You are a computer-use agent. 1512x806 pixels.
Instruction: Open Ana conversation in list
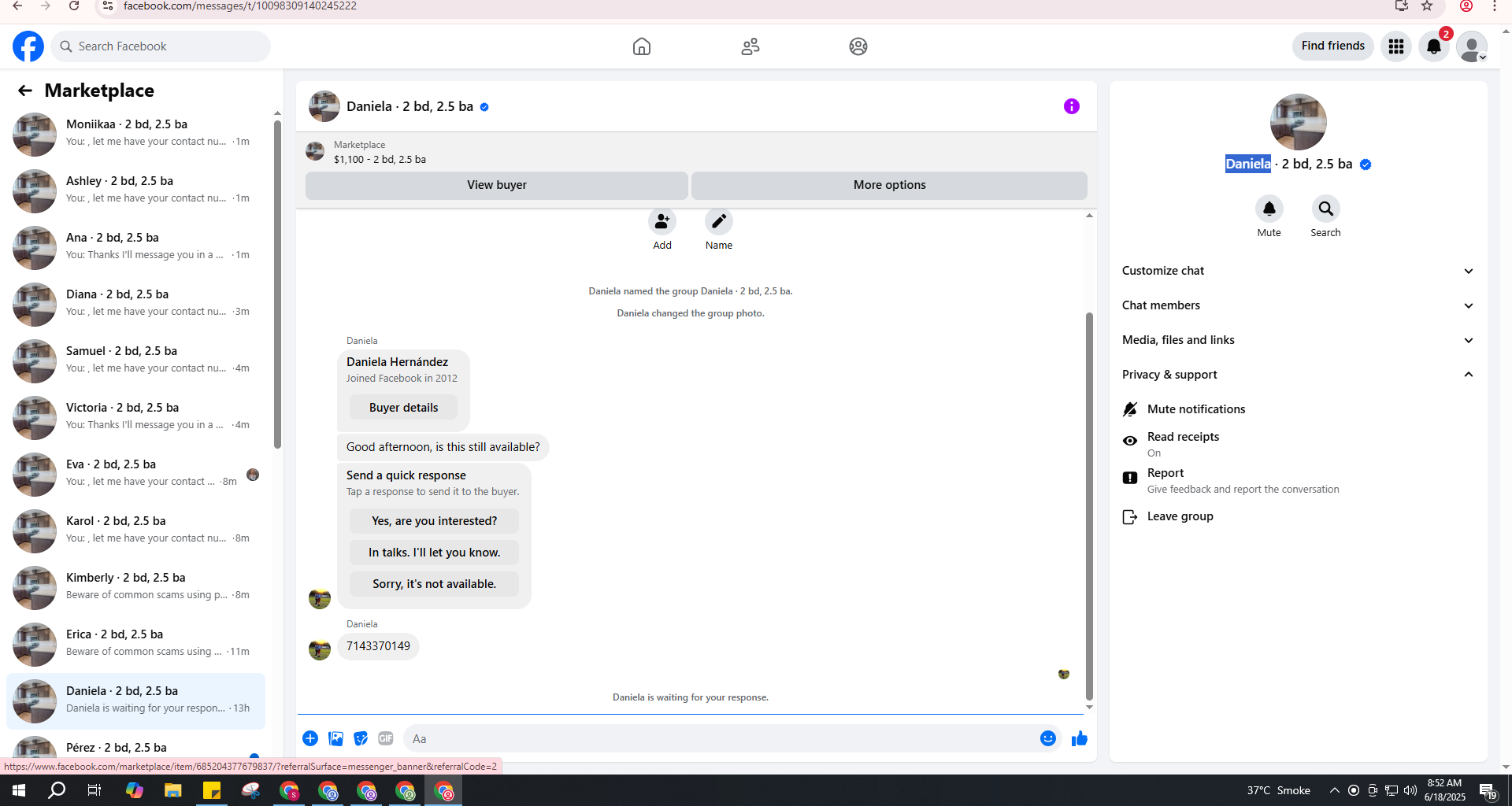click(136, 247)
